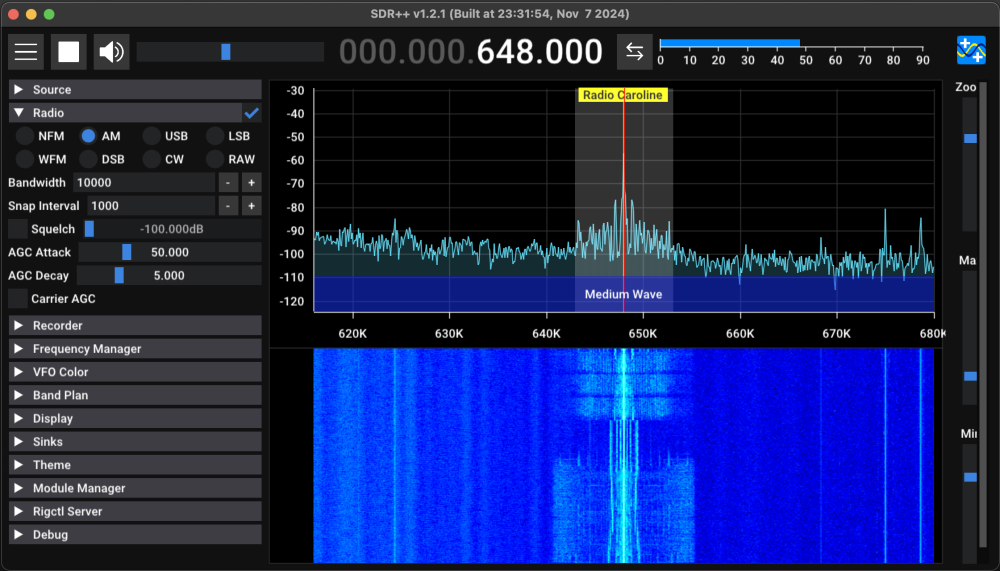This screenshot has height=571, width=1000.
Task: Toggle the Squelch checkbox
Action: click(x=18, y=229)
